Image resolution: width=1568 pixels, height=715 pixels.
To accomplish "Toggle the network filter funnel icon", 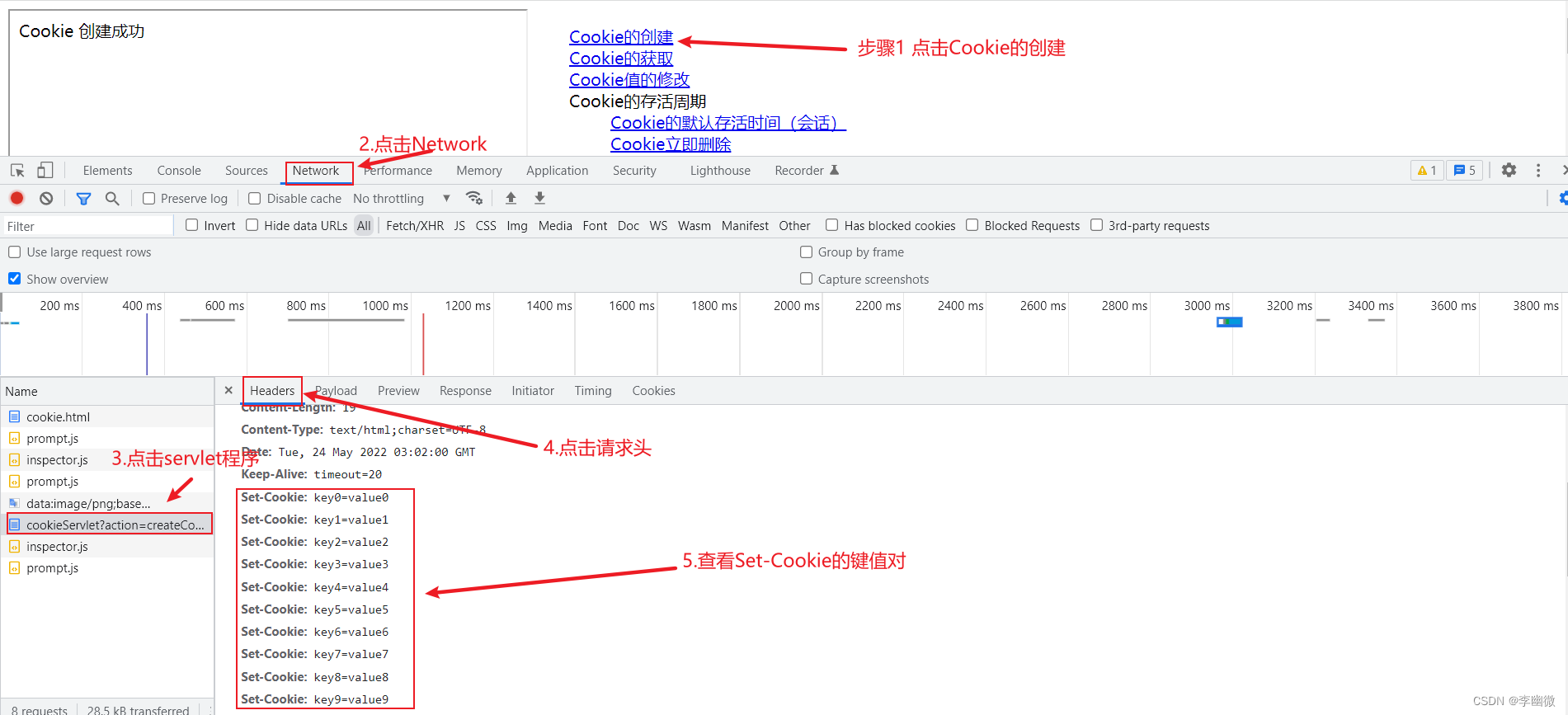I will click(x=83, y=198).
